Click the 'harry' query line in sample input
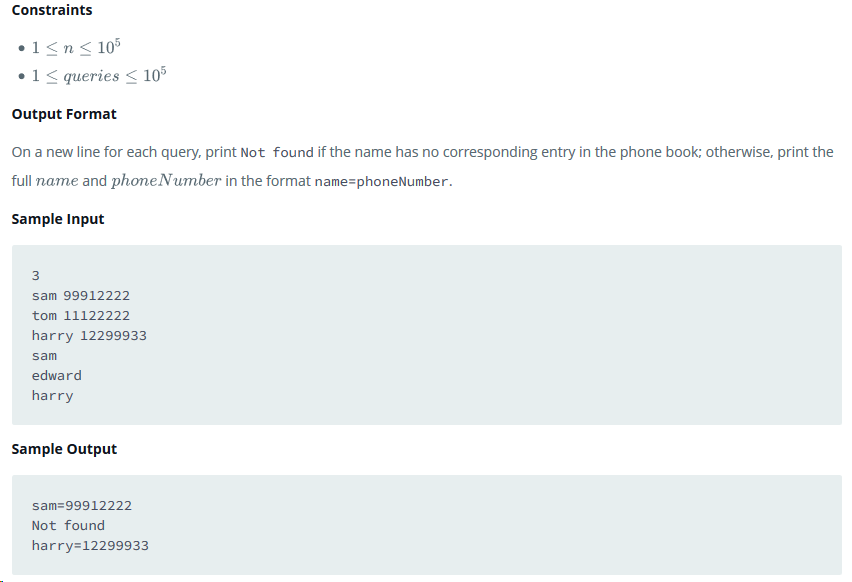The width and height of the screenshot is (852, 582). [x=52, y=396]
